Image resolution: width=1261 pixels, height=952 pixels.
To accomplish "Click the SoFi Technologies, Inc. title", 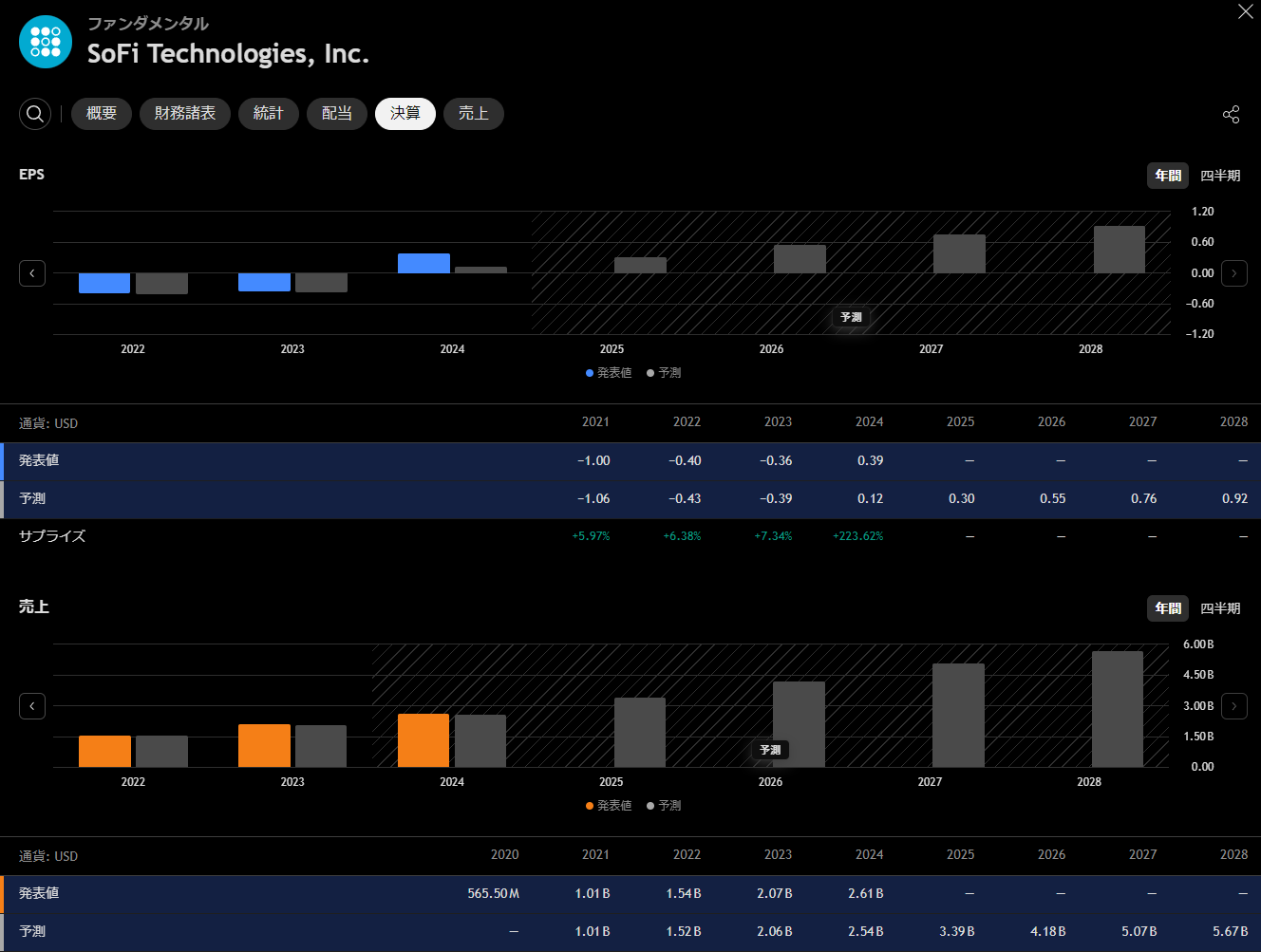I will pos(228,54).
